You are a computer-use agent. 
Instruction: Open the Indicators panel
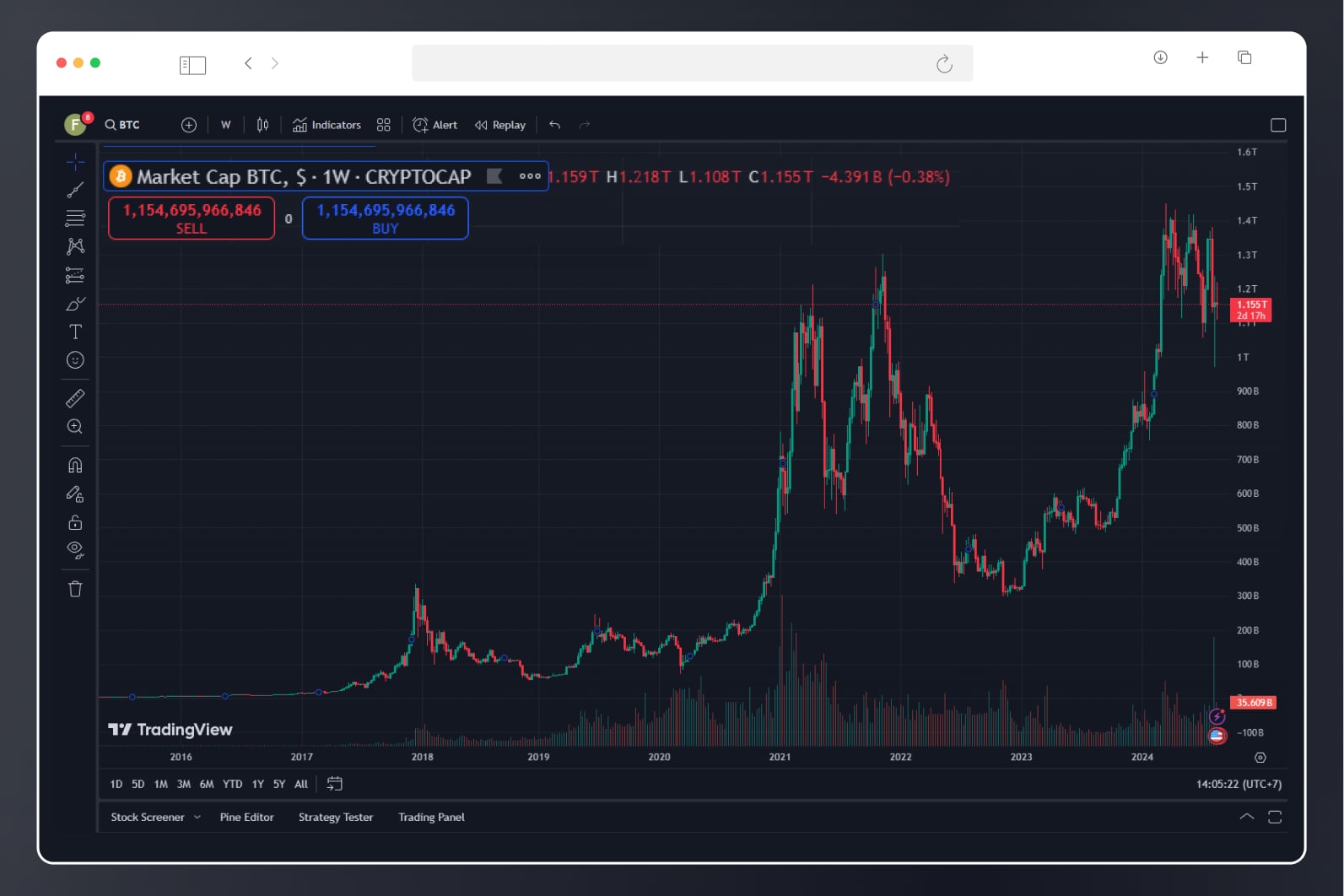coord(327,125)
